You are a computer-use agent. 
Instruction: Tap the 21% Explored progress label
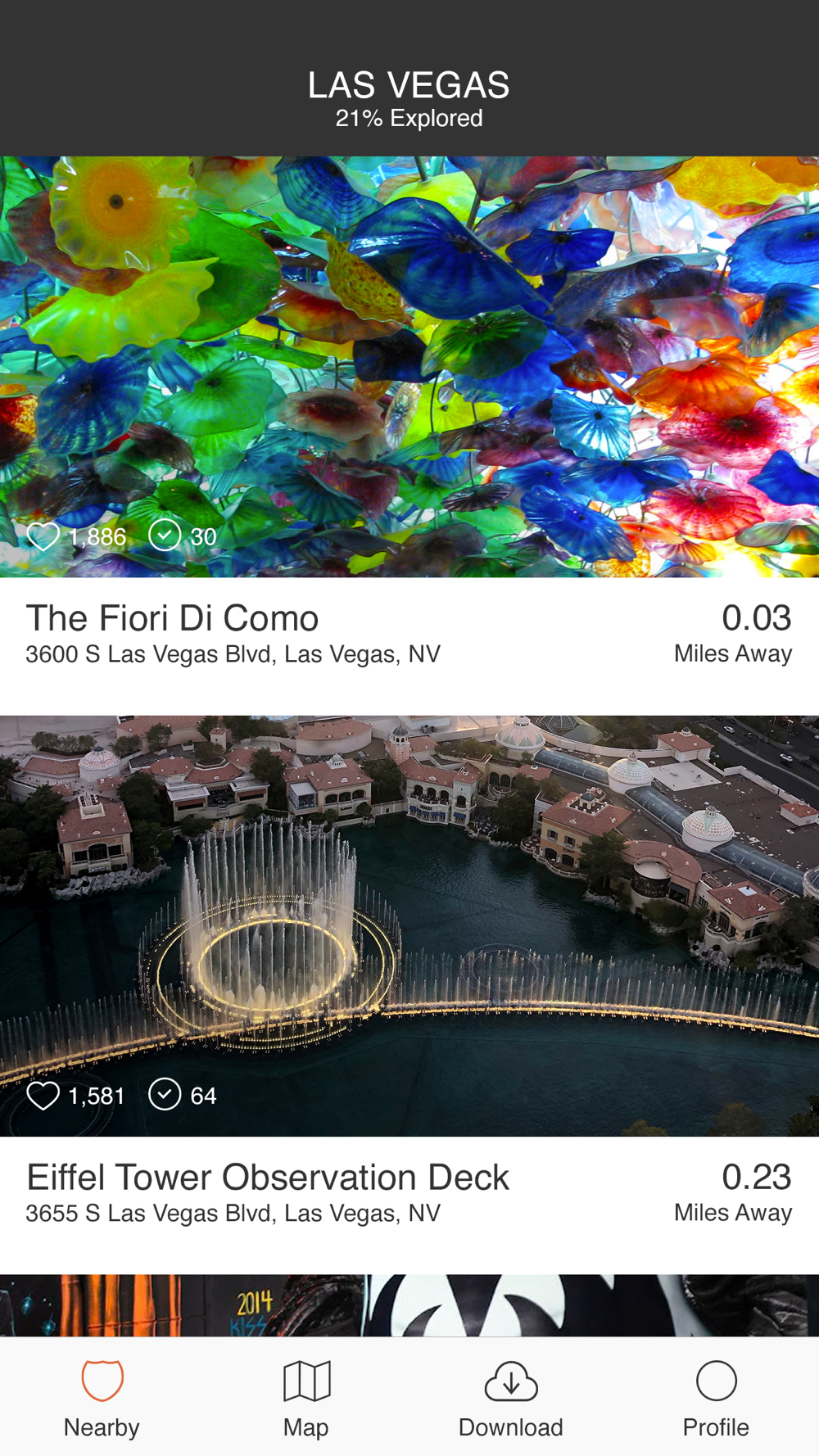click(409, 119)
